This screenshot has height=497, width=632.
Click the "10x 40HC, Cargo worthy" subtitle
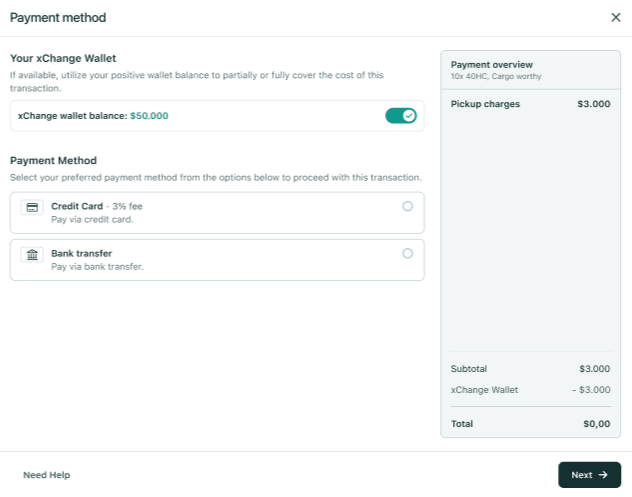[495, 76]
